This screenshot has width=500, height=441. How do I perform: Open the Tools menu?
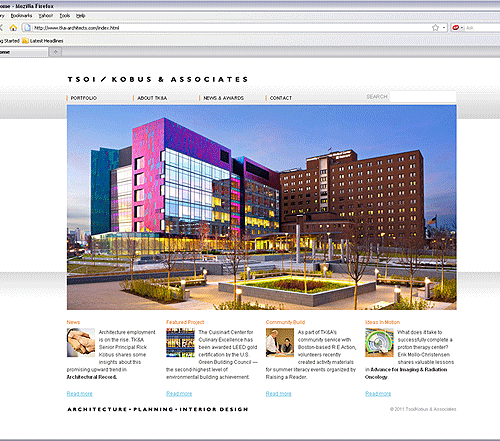pyautogui.click(x=65, y=16)
